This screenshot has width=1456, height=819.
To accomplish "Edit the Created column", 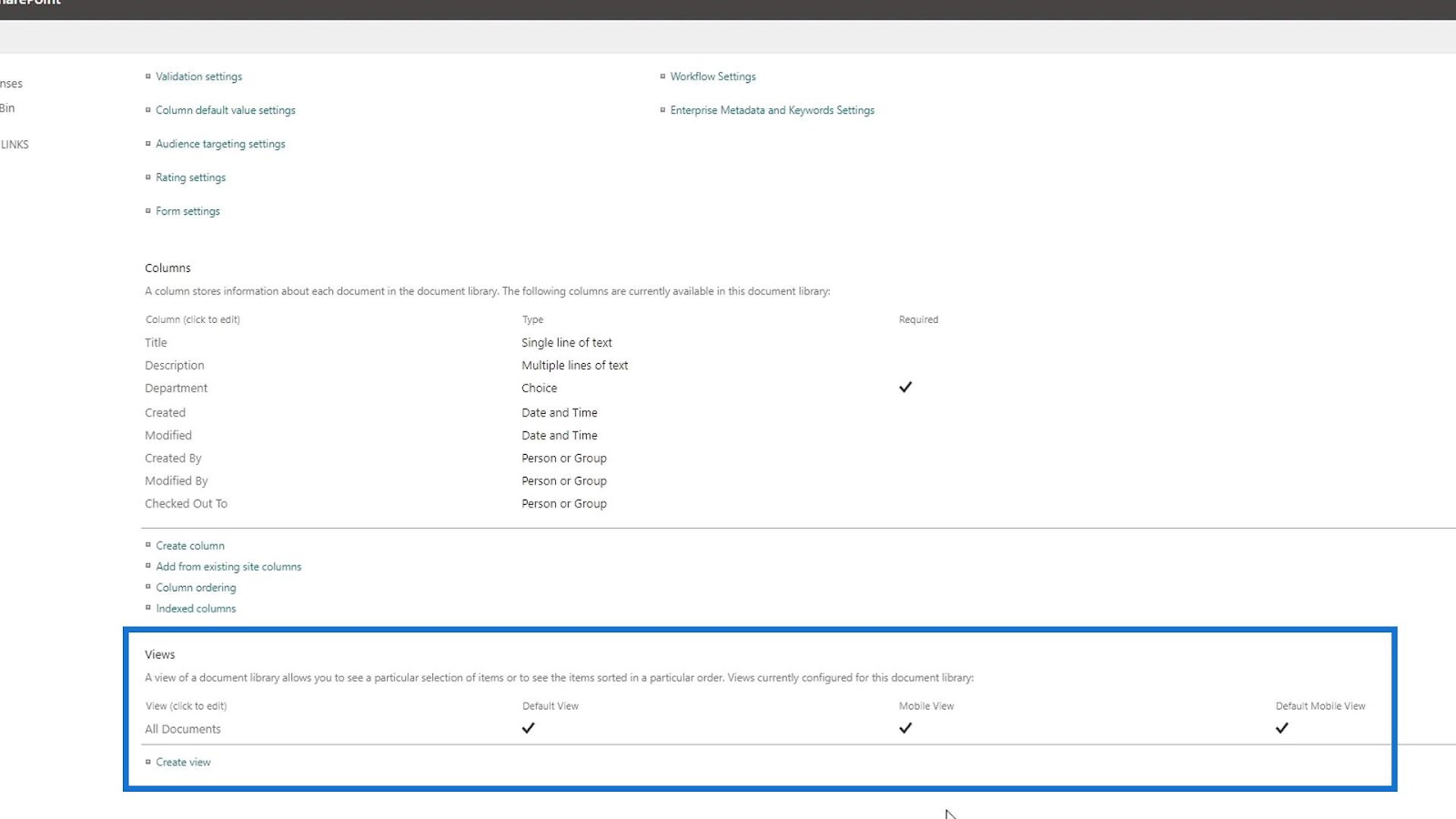I will click(x=165, y=413).
